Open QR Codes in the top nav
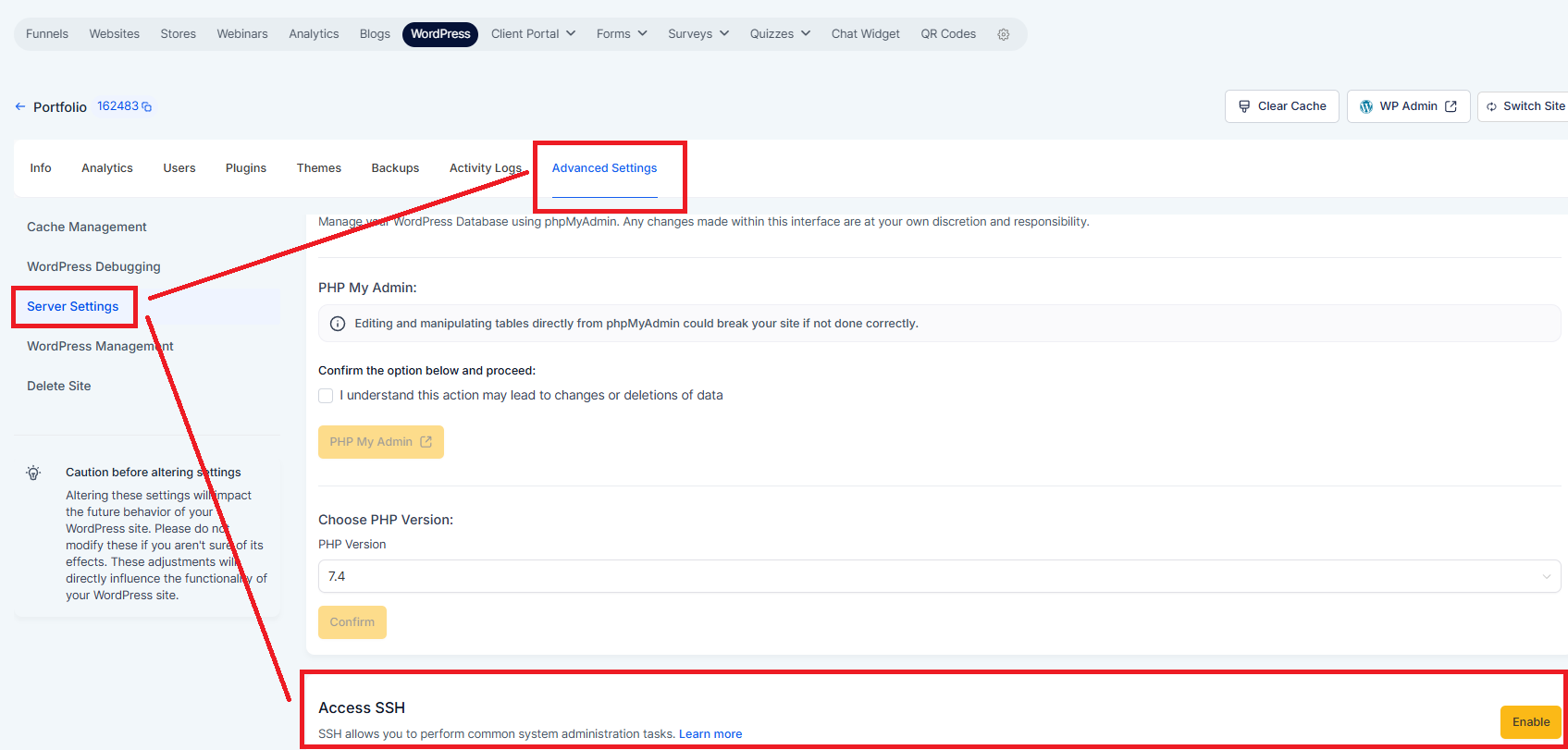Screen dimensions: 1568x750 point(948,34)
